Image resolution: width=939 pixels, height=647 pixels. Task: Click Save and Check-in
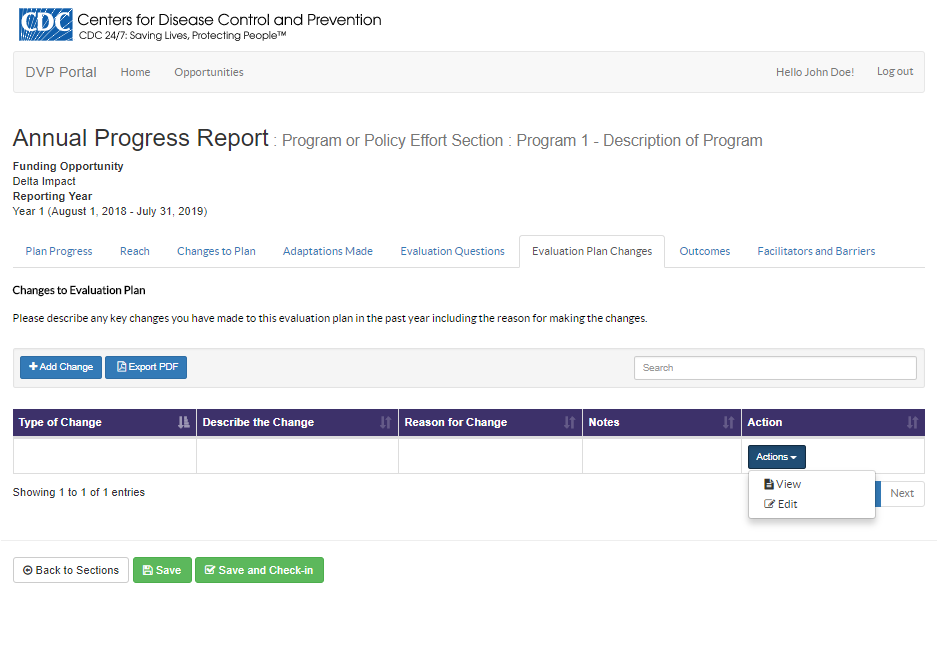259,570
